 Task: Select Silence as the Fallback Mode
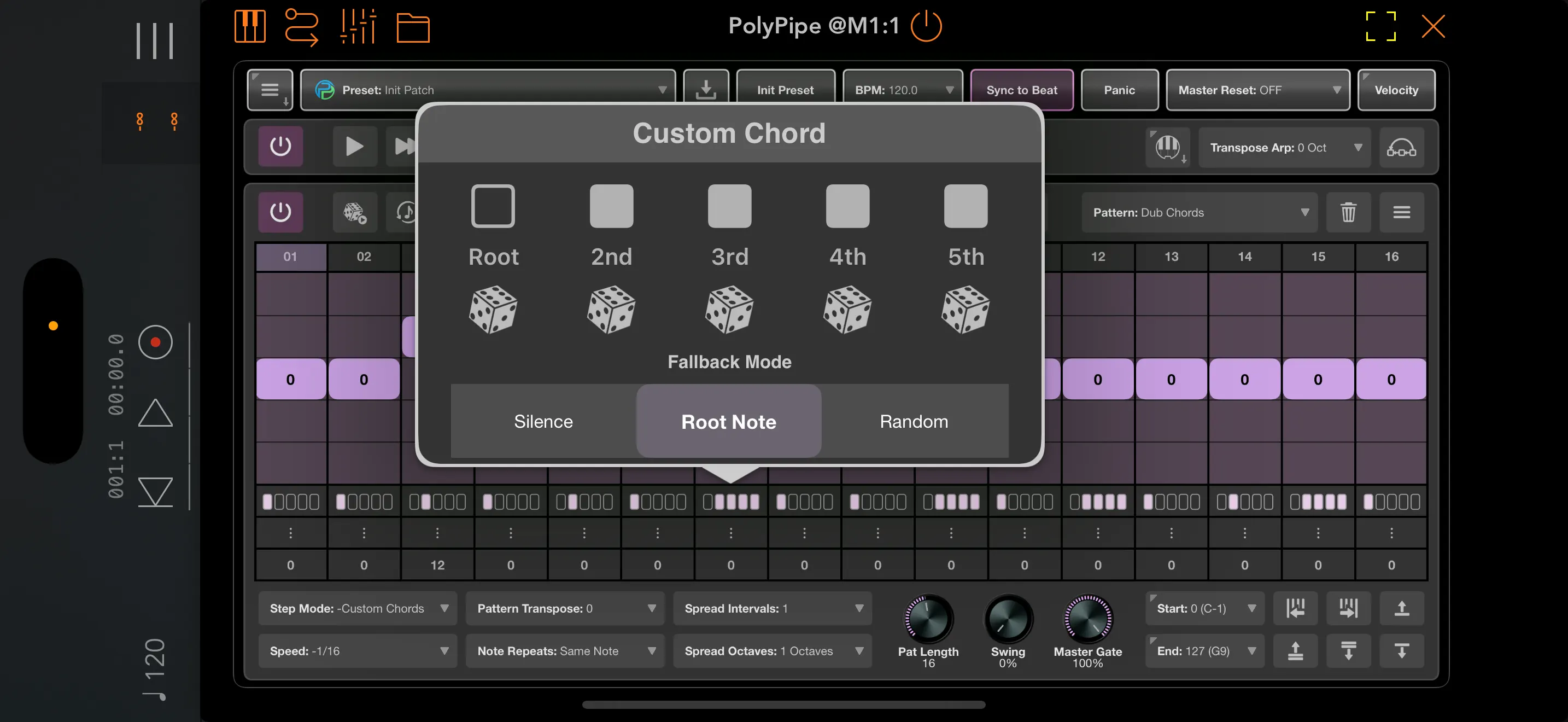[x=543, y=421]
